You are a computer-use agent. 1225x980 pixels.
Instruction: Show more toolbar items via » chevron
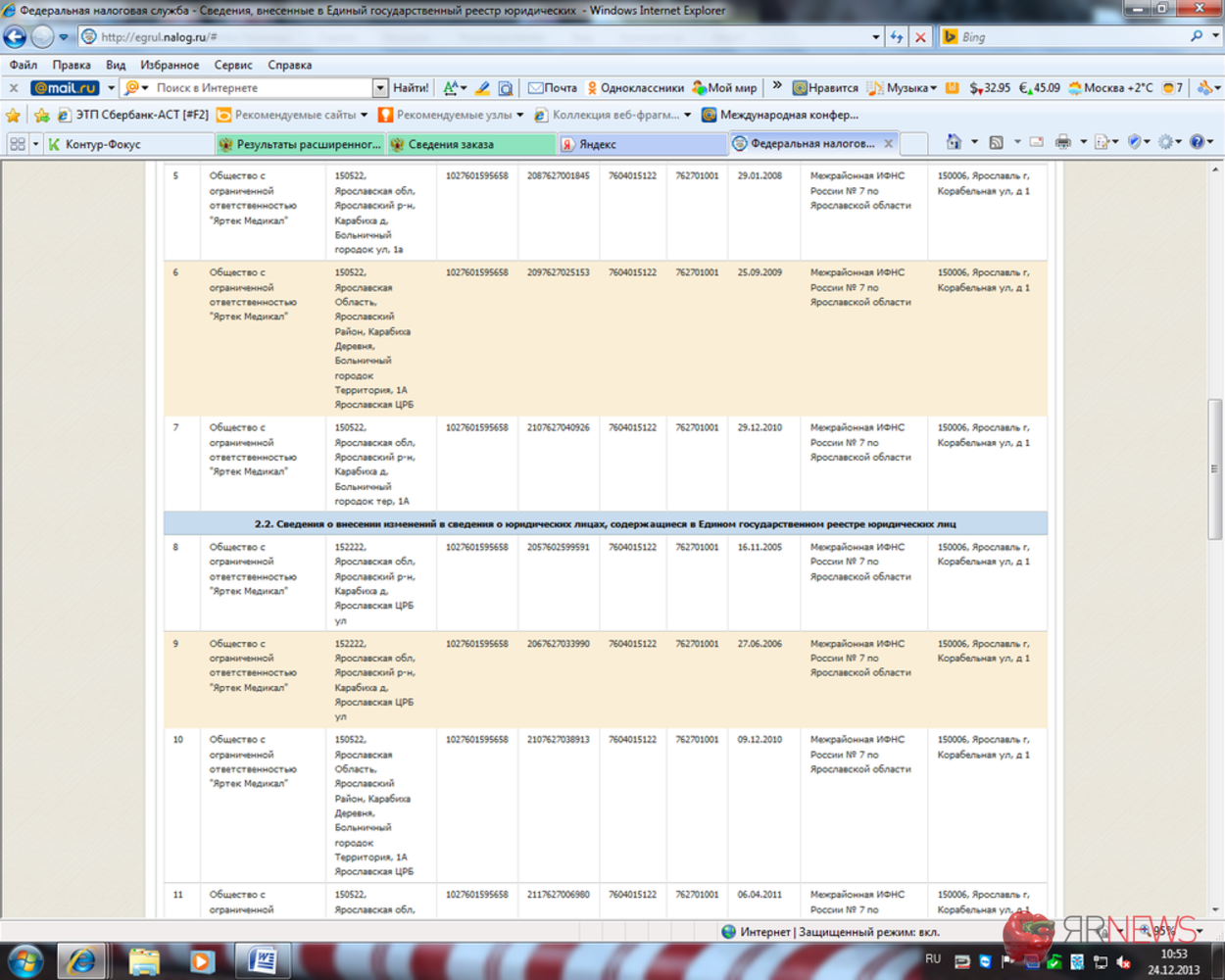click(777, 87)
